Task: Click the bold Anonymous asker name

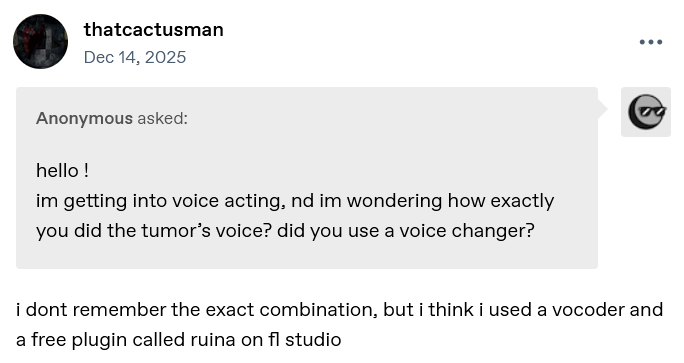Action: pyautogui.click(x=84, y=118)
